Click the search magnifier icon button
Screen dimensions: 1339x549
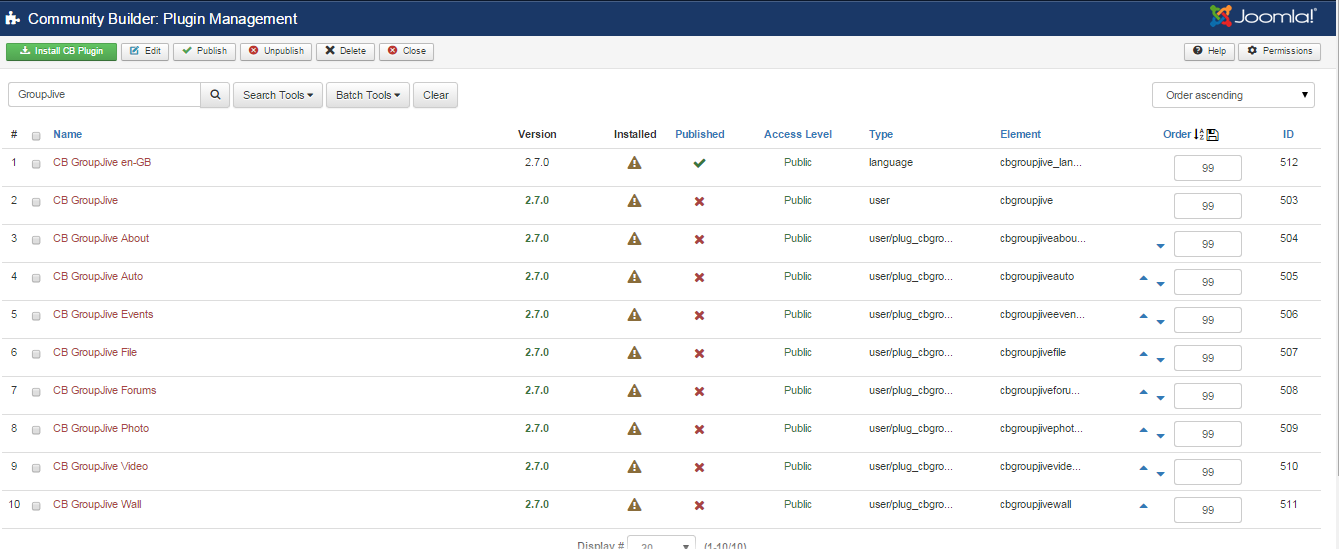pos(215,95)
